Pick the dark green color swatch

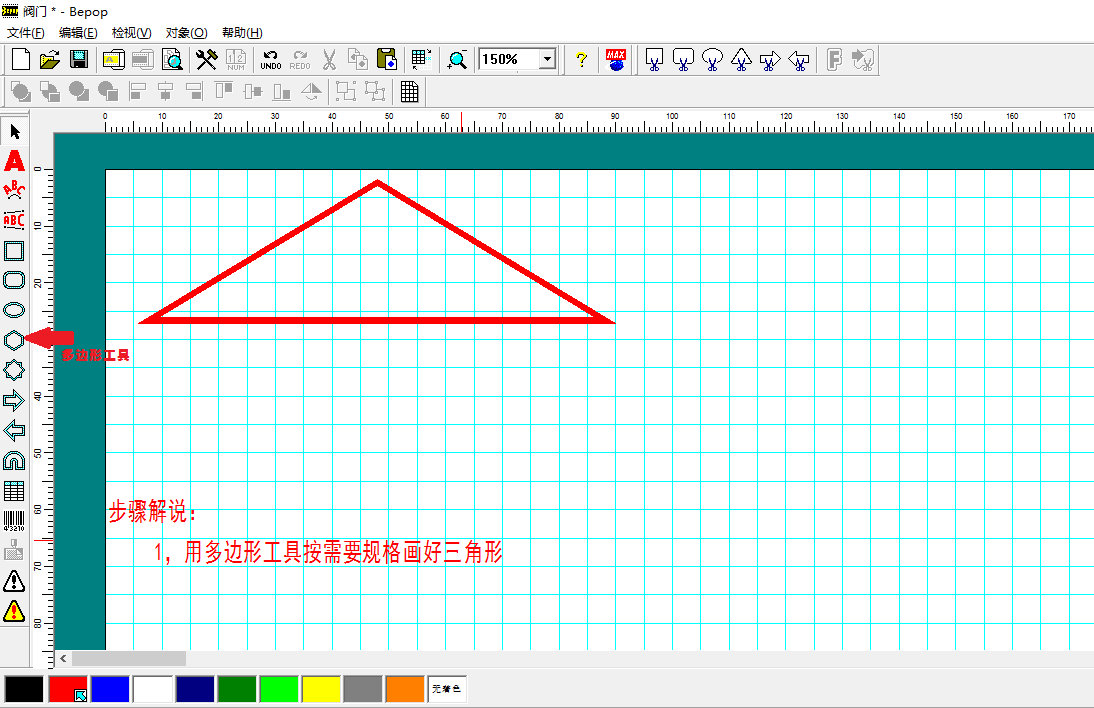(x=237, y=689)
